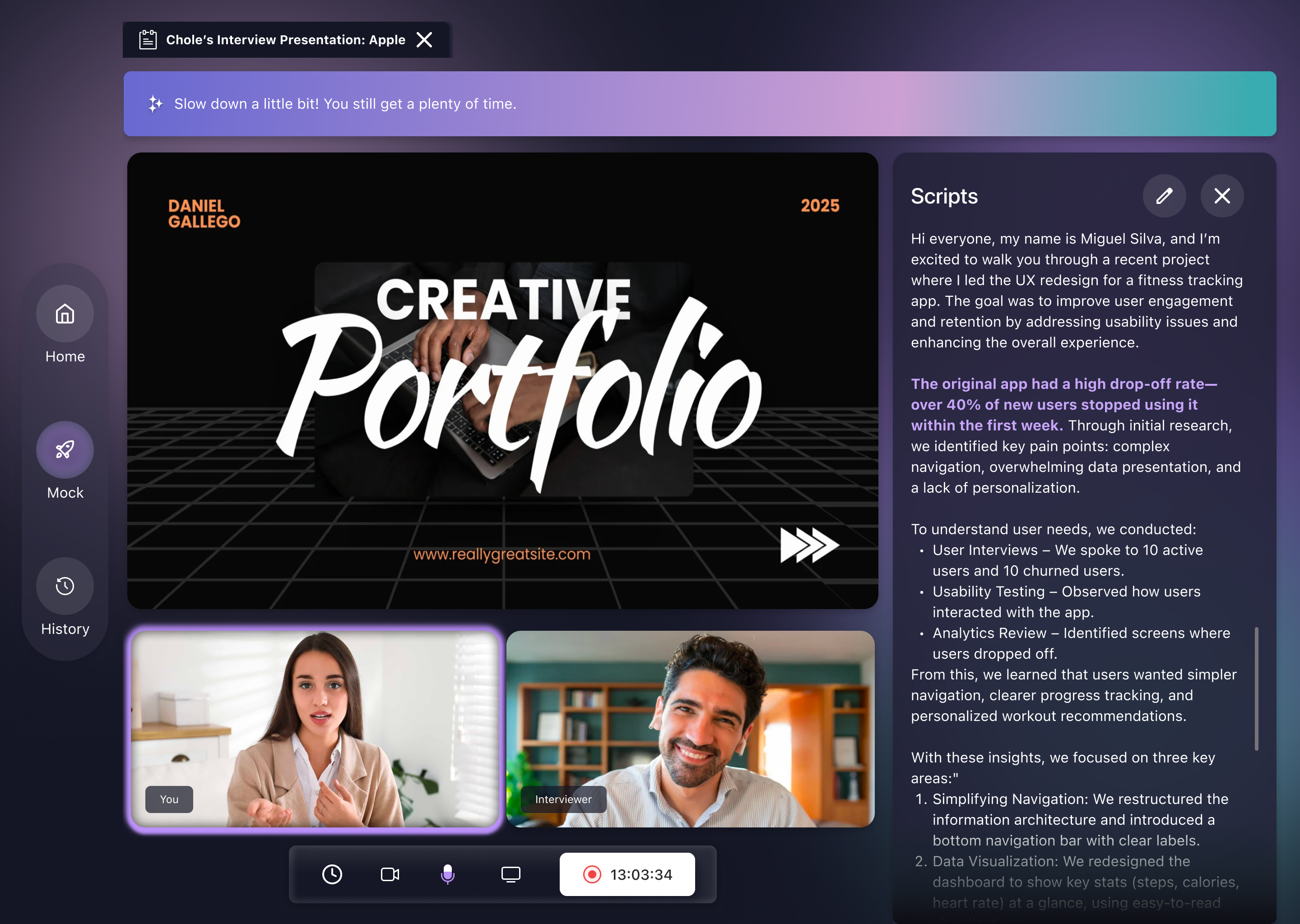Click the 'Slow down a little bit' tip banner
Screen dimensions: 1300x924
tap(700, 104)
